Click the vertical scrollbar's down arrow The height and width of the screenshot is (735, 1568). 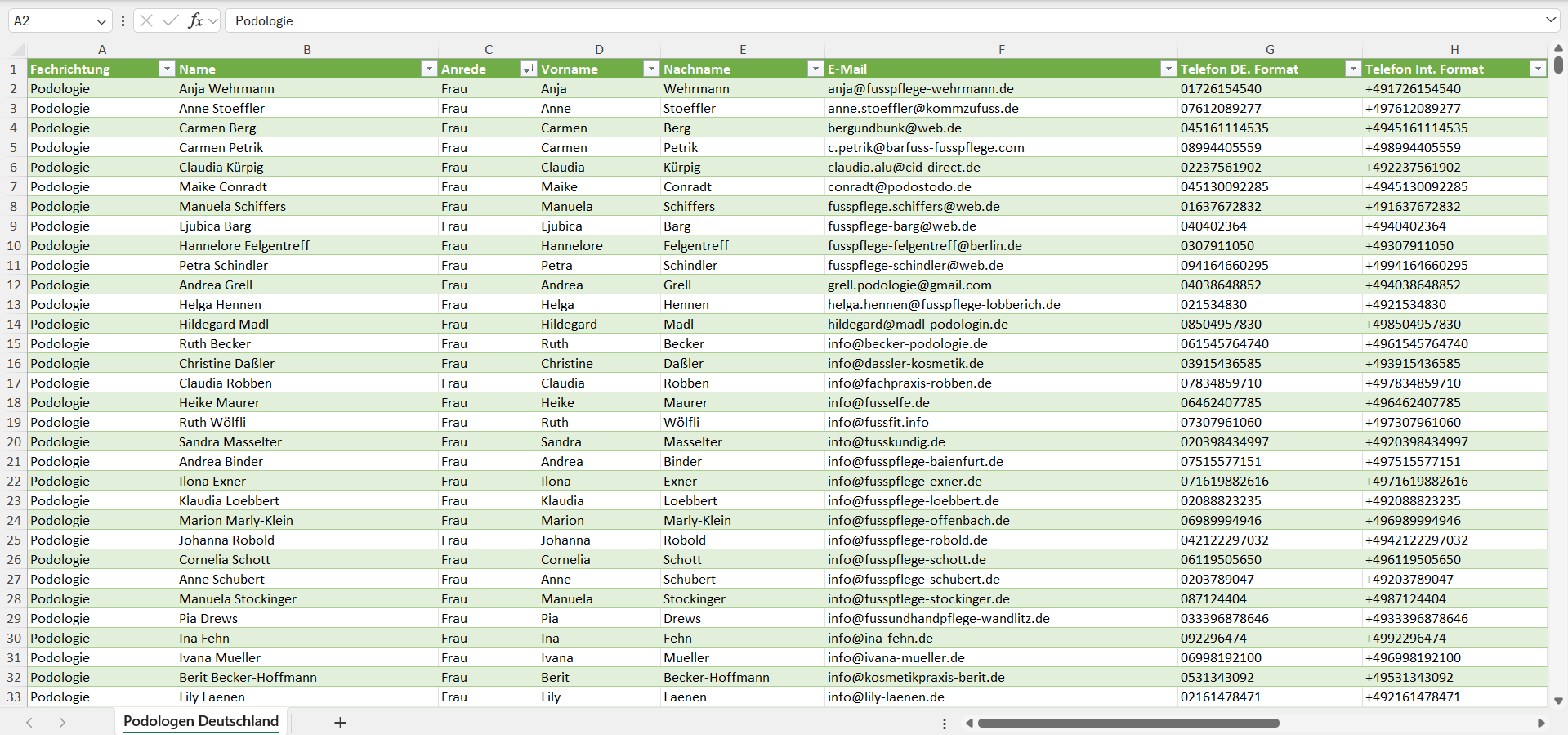1558,701
